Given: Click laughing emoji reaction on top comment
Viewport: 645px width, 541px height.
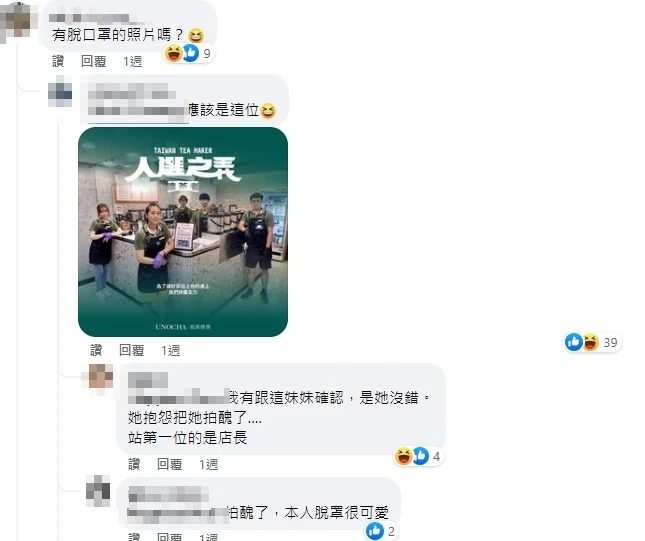Looking at the screenshot, I should (174, 53).
